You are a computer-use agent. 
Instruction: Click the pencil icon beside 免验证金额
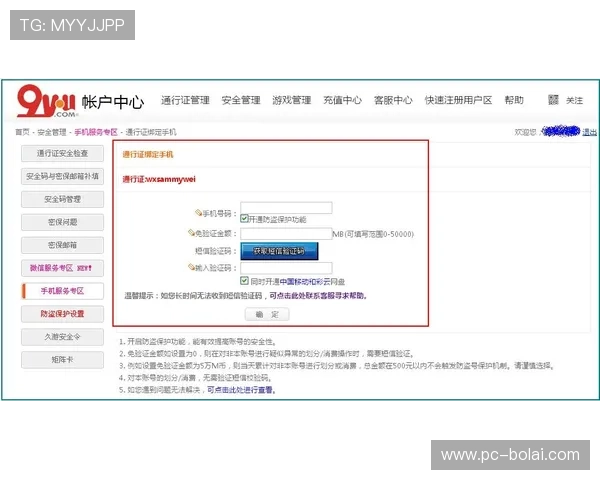(x=191, y=232)
